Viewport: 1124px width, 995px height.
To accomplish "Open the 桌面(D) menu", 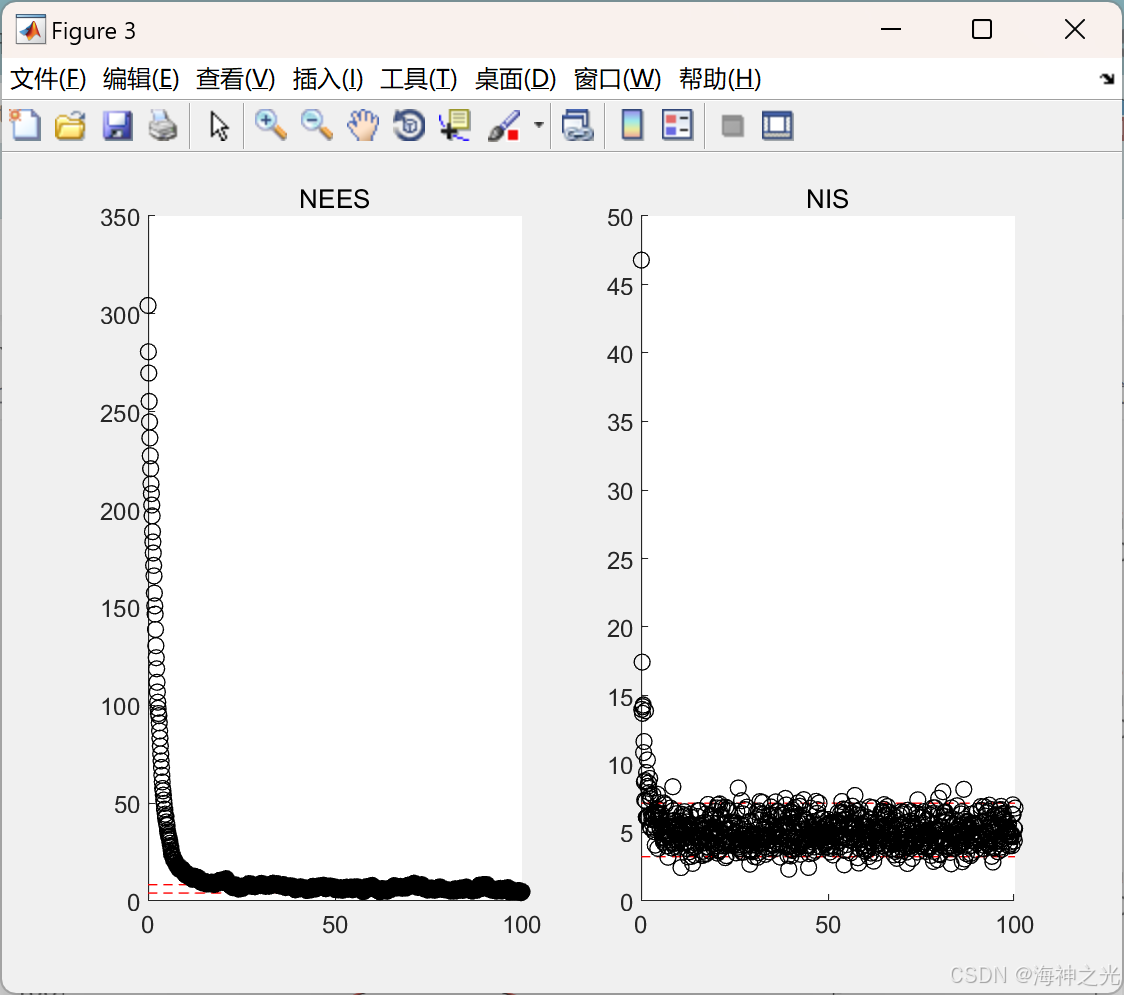I will coord(515,79).
